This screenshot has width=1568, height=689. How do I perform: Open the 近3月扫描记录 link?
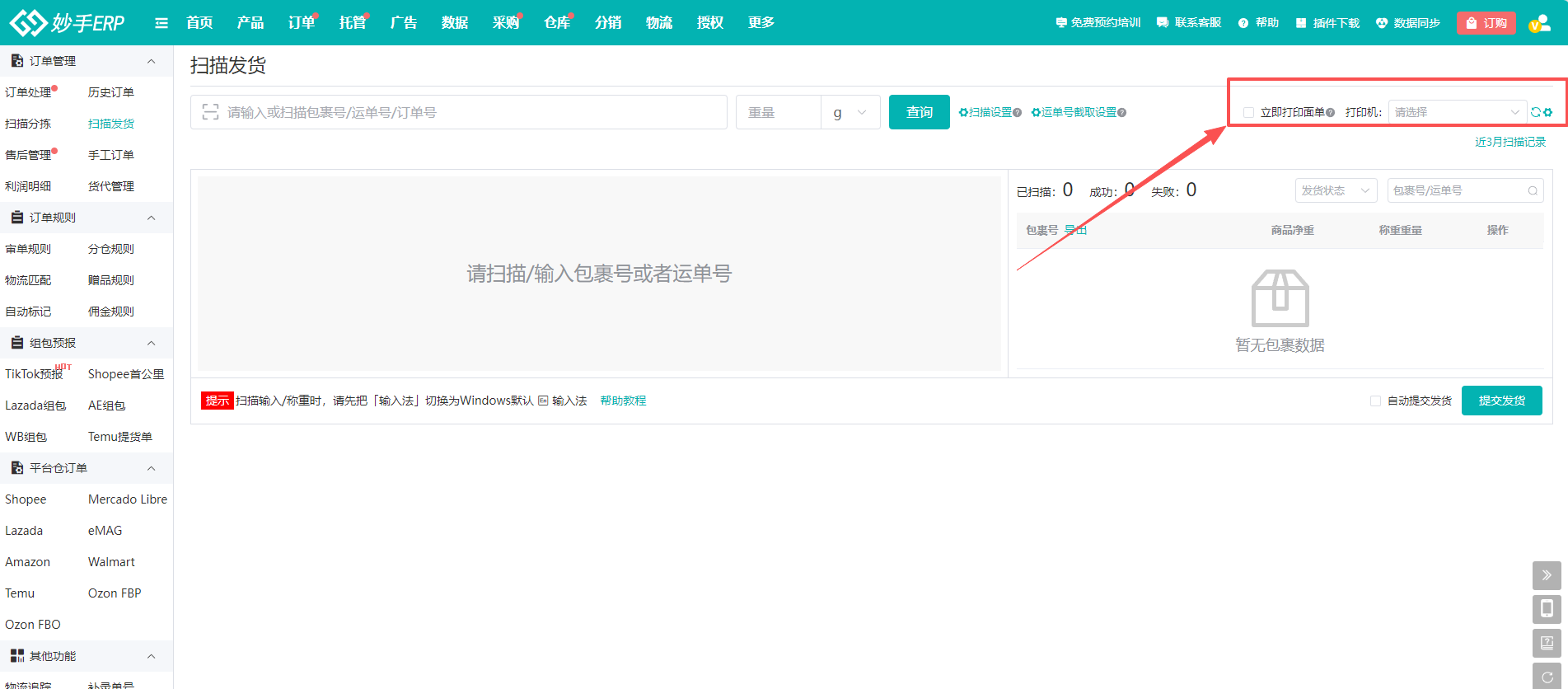click(x=1509, y=142)
